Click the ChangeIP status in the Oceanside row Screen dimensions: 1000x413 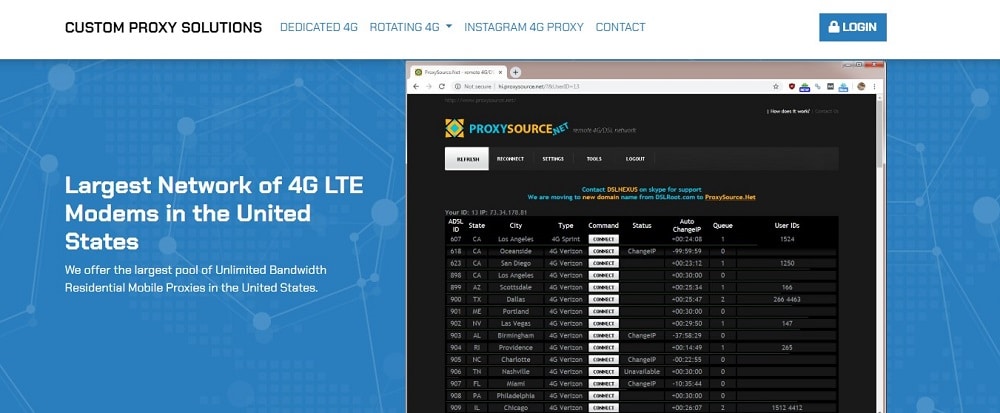(642, 251)
